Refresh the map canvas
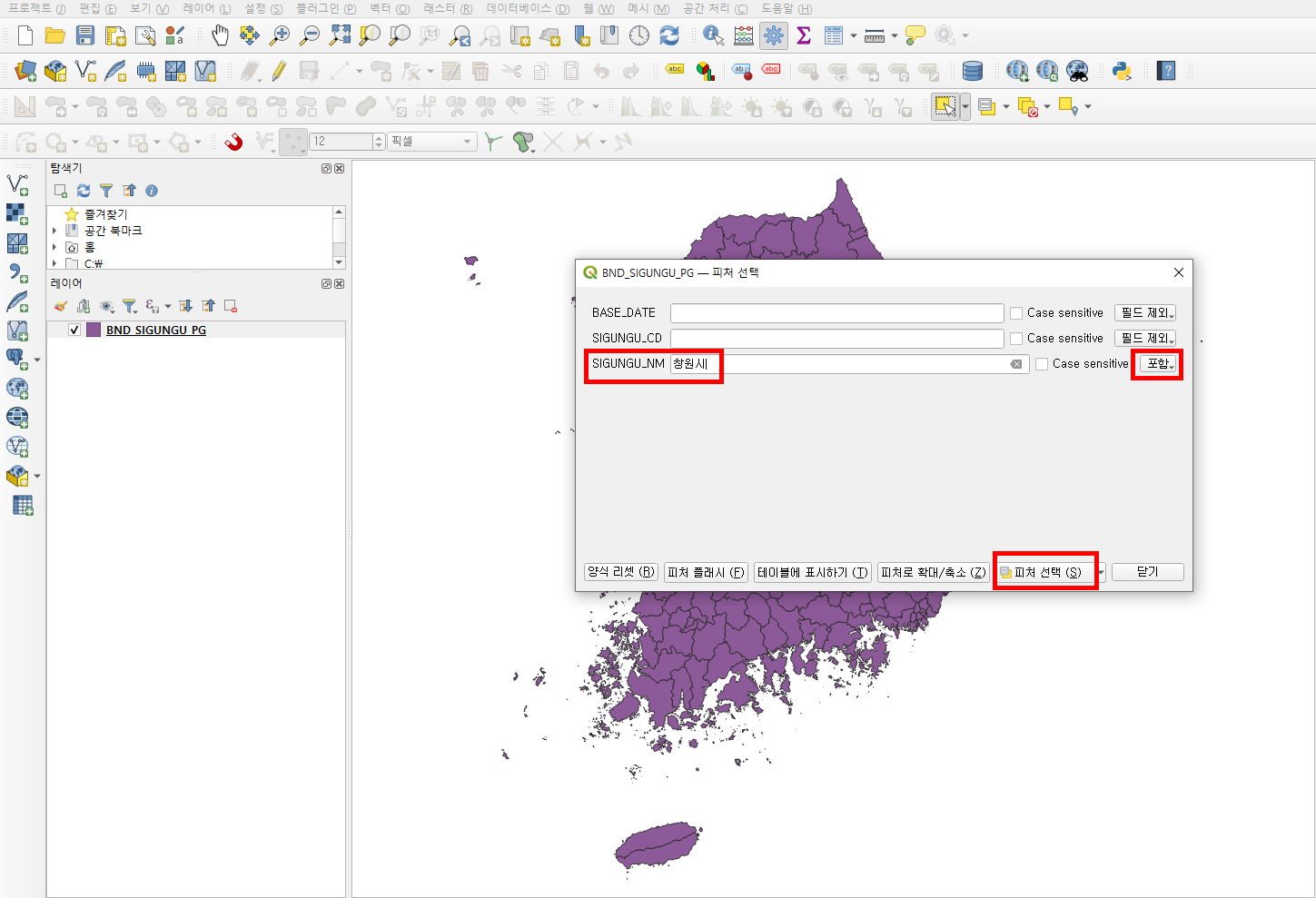Screen dimensions: 1316x898 (669, 35)
